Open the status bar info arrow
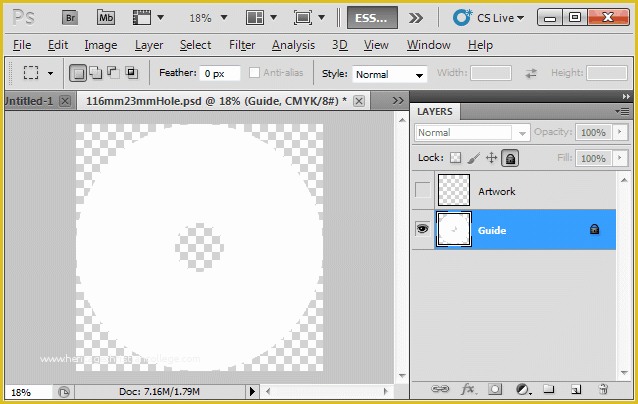This screenshot has width=638, height=404. [x=252, y=391]
